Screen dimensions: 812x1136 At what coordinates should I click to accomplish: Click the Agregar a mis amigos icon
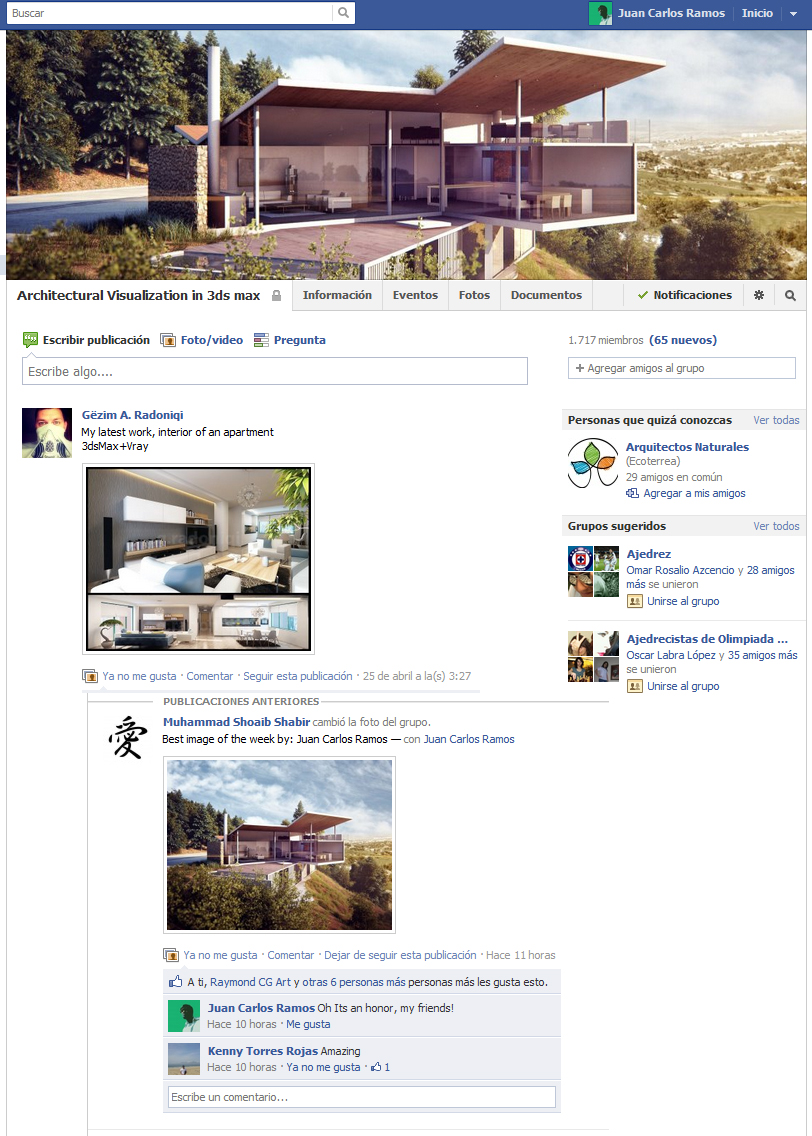[x=632, y=493]
